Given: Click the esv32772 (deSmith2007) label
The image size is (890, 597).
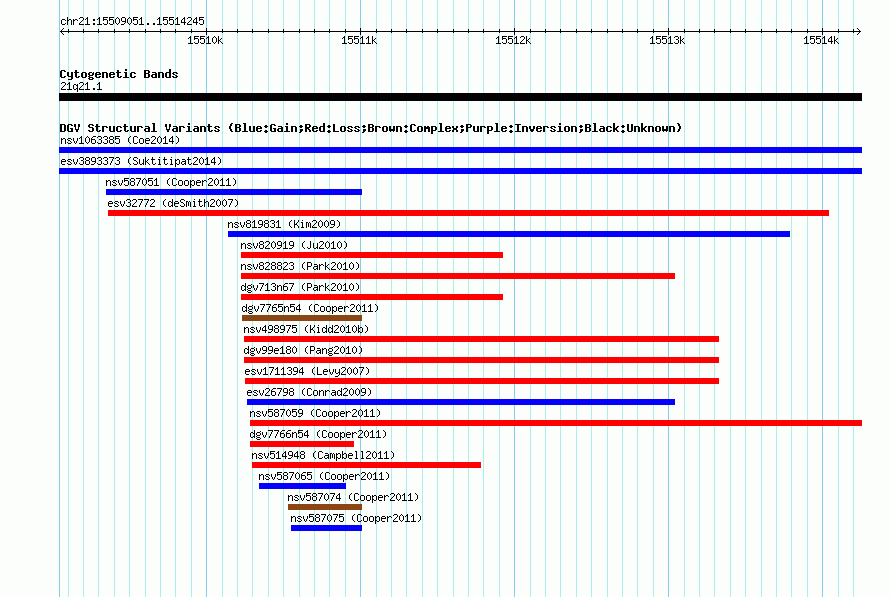Looking at the screenshot, I should (173, 203).
